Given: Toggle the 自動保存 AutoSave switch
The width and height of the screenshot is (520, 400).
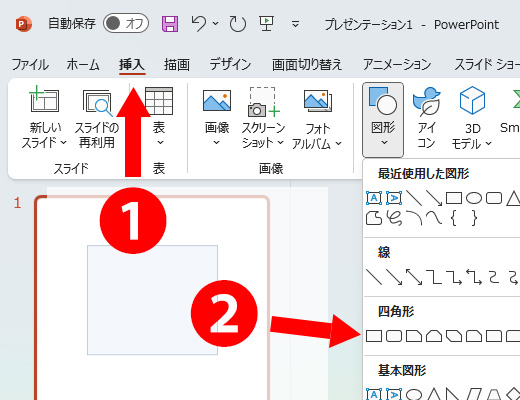Looking at the screenshot, I should click(x=126, y=23).
